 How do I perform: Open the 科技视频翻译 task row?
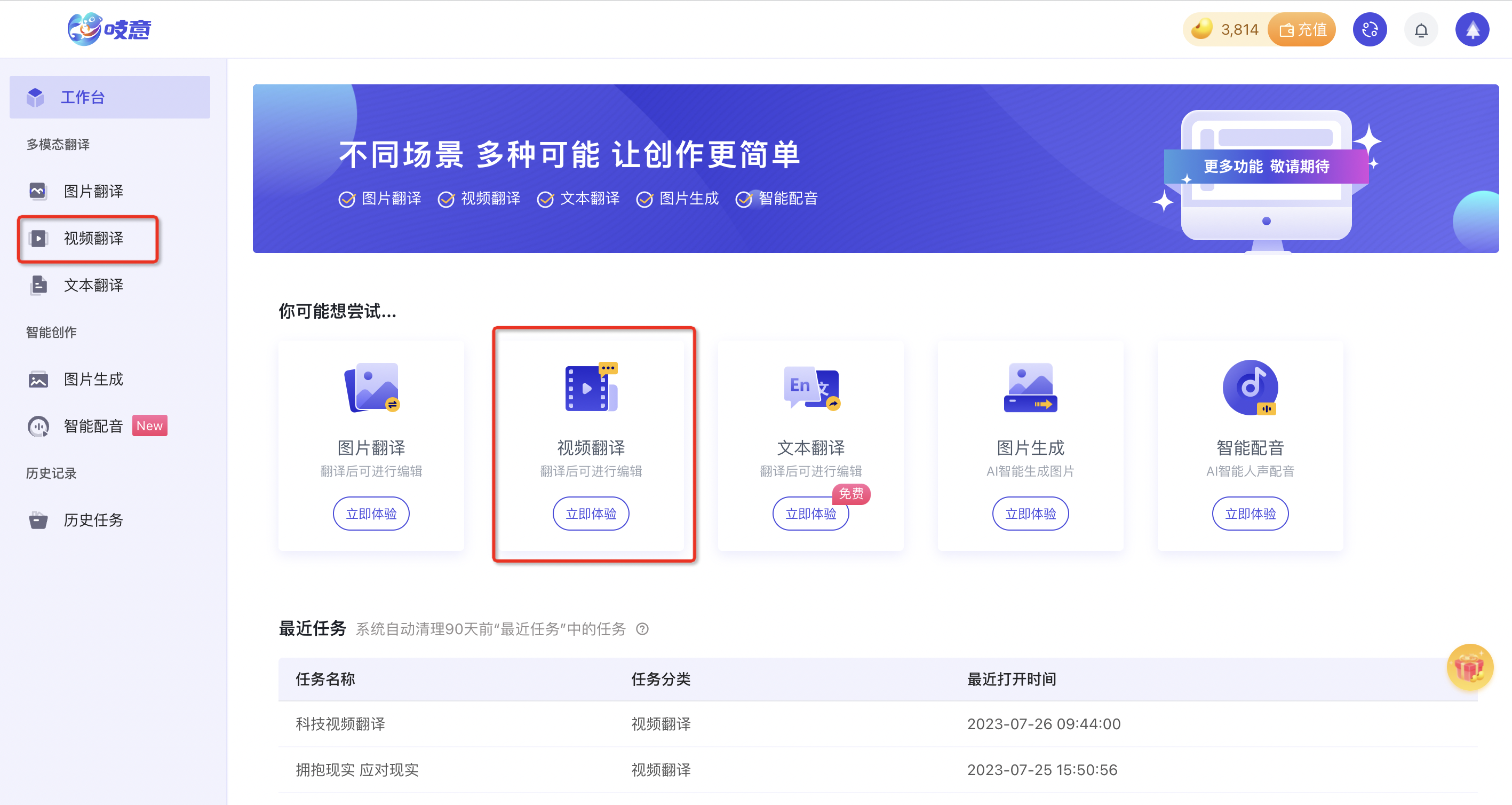pos(340,723)
